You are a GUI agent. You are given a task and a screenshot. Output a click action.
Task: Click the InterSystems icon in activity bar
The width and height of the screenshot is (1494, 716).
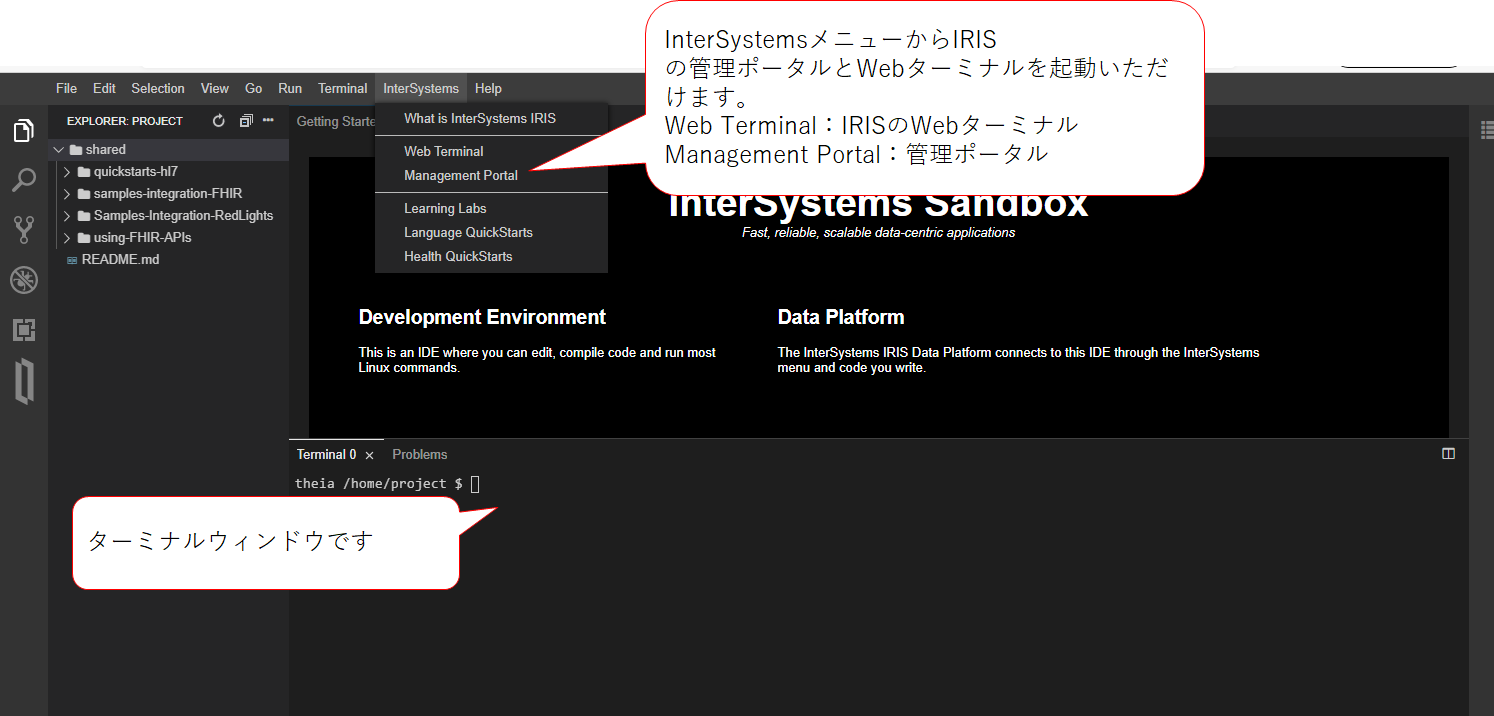click(x=23, y=382)
